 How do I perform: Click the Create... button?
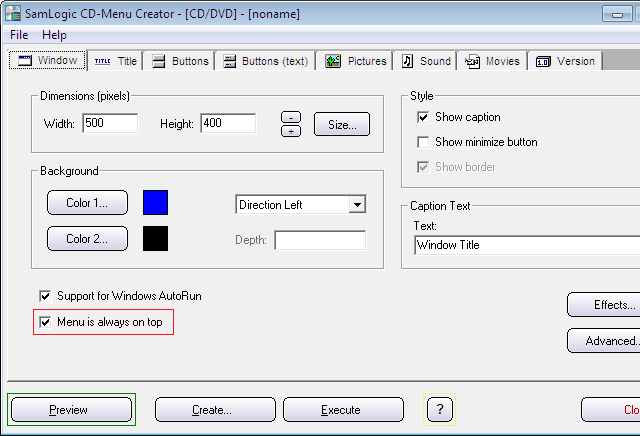(215, 409)
